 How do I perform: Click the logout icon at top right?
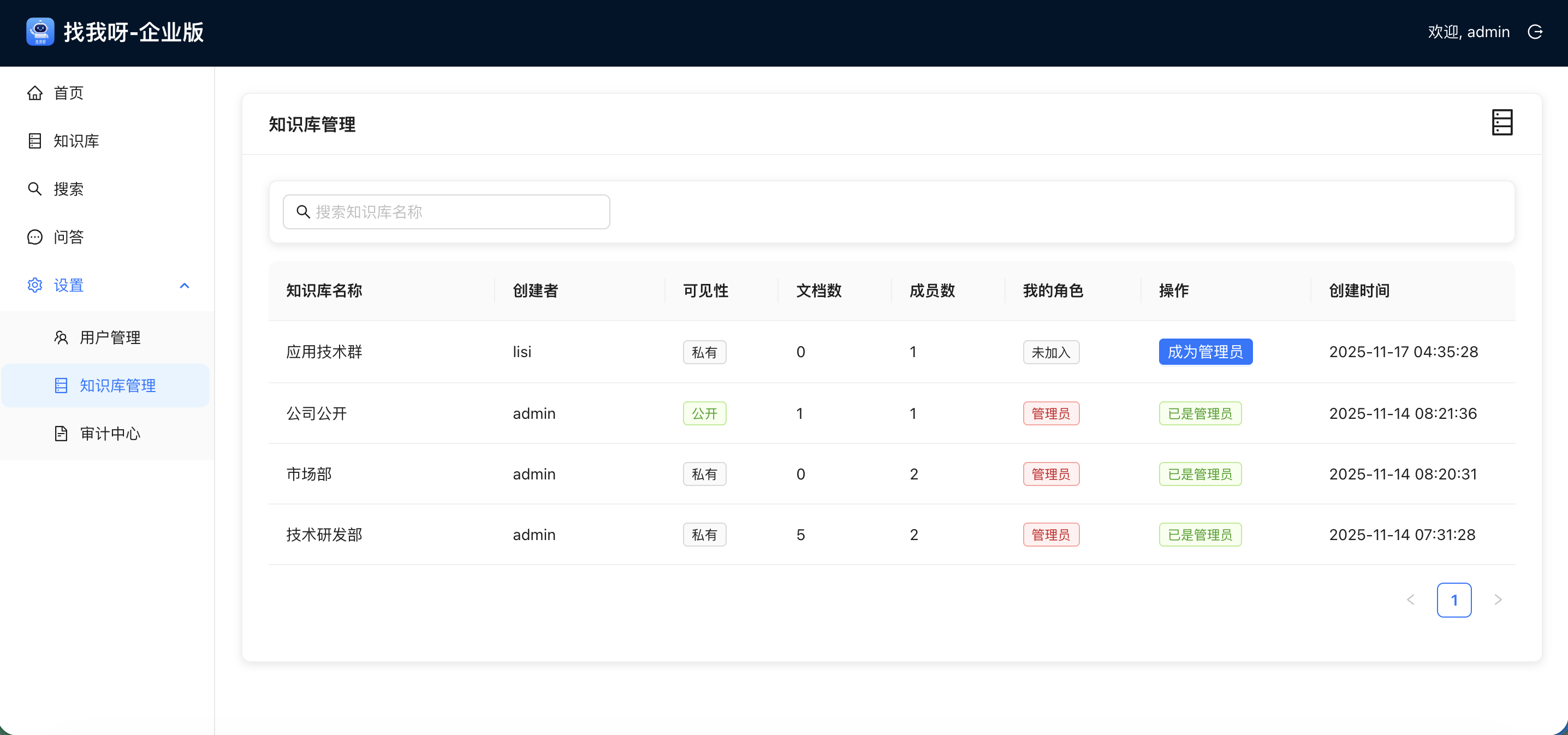click(1536, 32)
